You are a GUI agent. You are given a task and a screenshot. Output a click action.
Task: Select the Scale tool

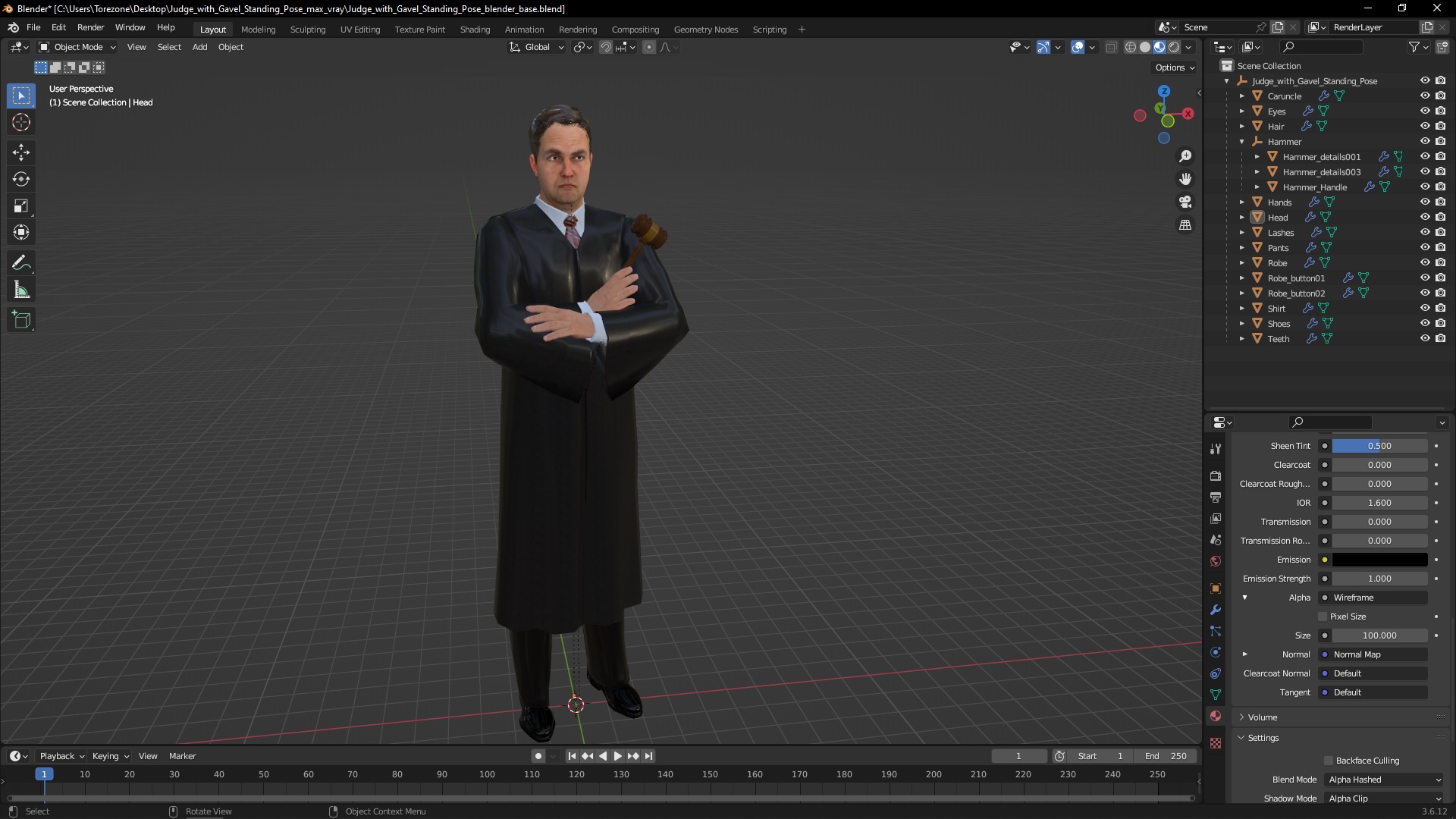point(21,206)
